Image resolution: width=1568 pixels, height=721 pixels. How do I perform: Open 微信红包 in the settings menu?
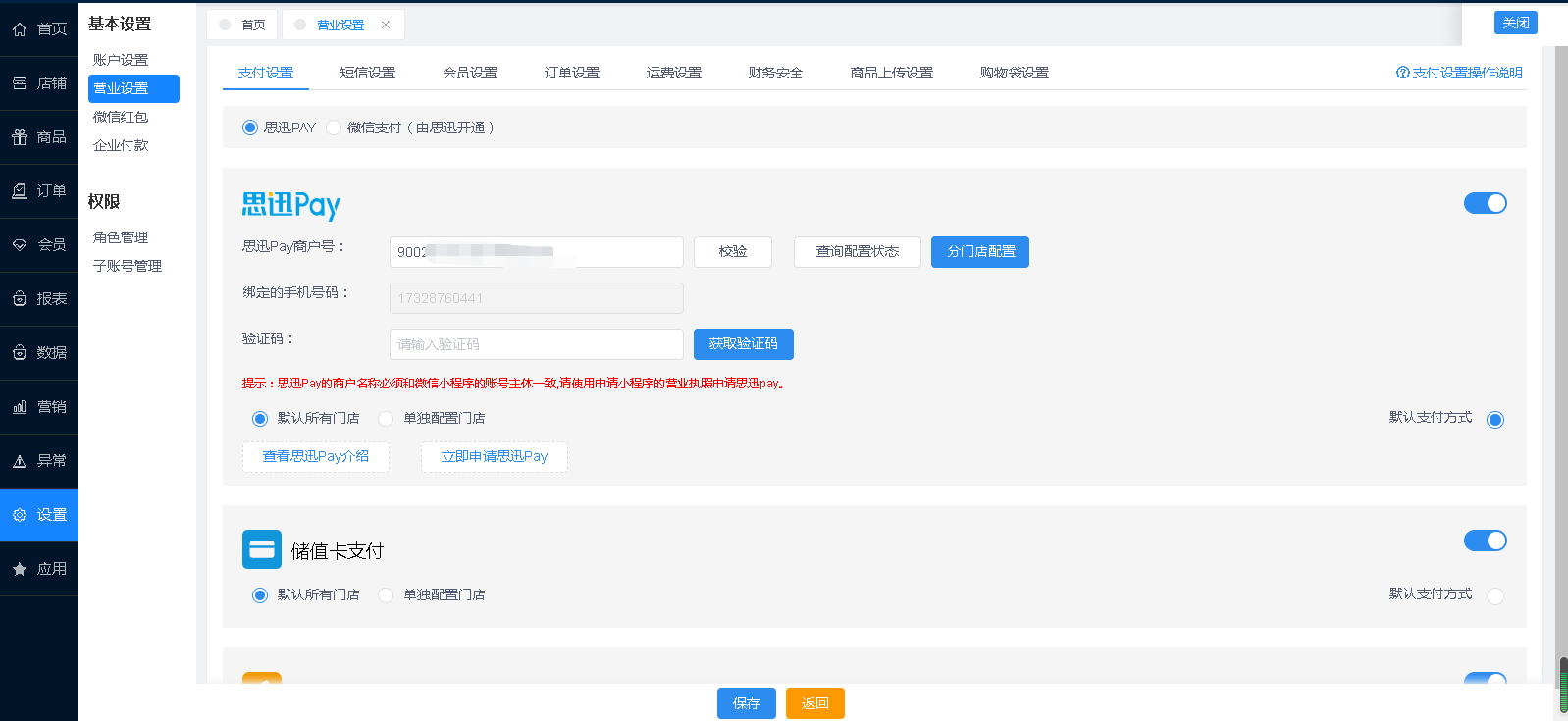(x=121, y=117)
